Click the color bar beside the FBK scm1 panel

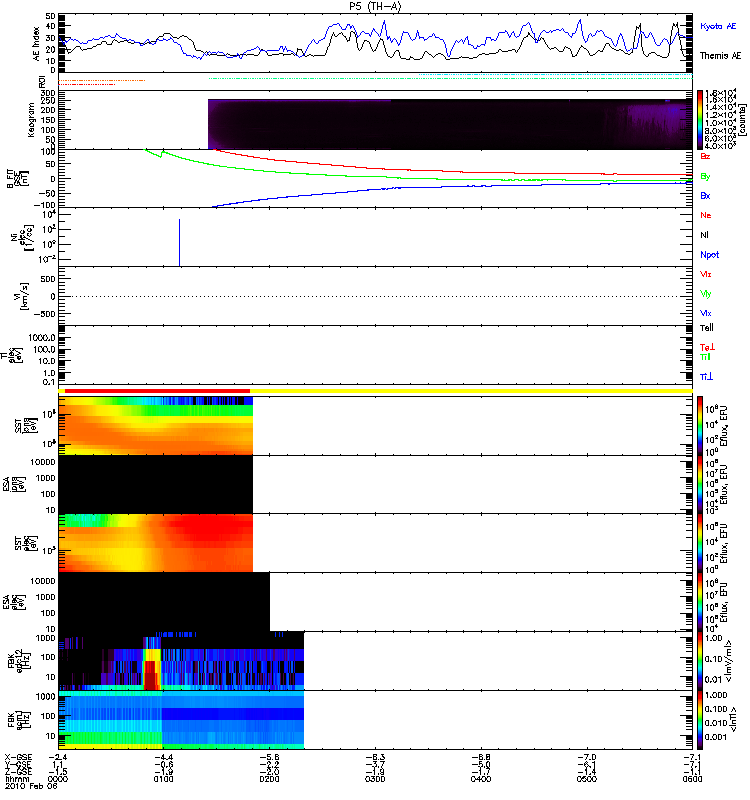(700, 720)
